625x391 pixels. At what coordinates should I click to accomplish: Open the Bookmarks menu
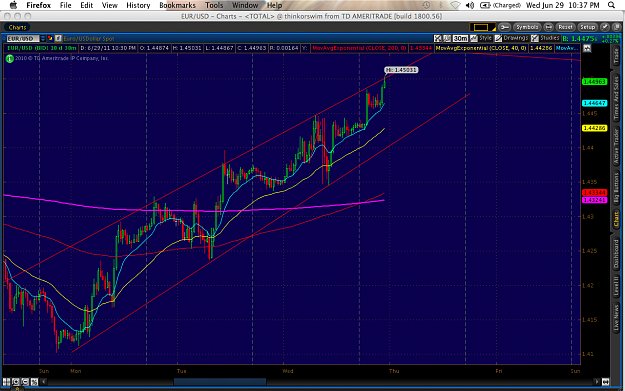(177, 5)
